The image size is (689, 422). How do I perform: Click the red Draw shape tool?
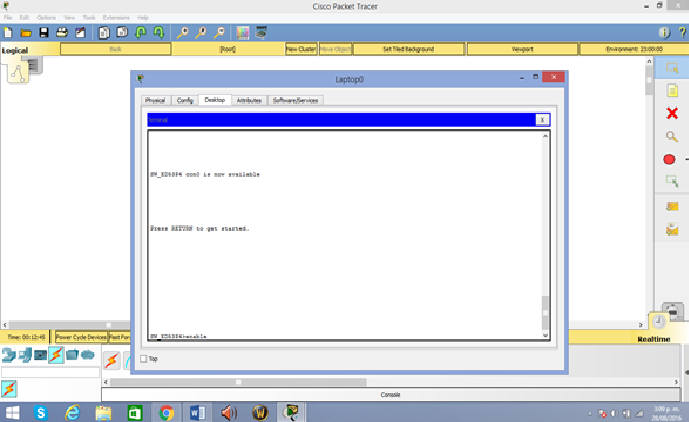pyautogui.click(x=669, y=159)
